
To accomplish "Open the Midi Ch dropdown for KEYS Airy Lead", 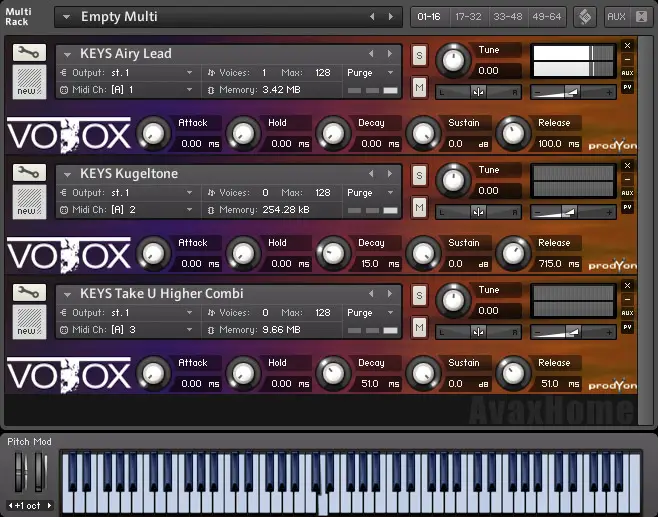I will 189,90.
